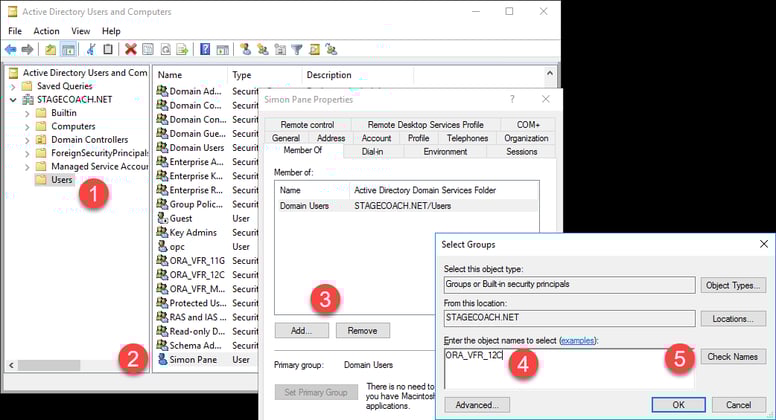Click the Cut scissors toolbar icon
Screen dimensions: 776x420
point(91,49)
